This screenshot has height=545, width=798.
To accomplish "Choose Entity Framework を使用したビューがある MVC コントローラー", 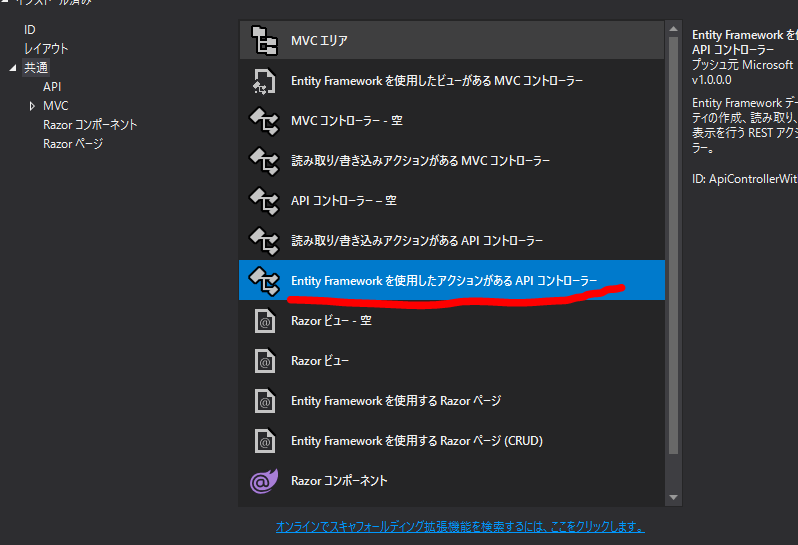I will click(x=437, y=81).
